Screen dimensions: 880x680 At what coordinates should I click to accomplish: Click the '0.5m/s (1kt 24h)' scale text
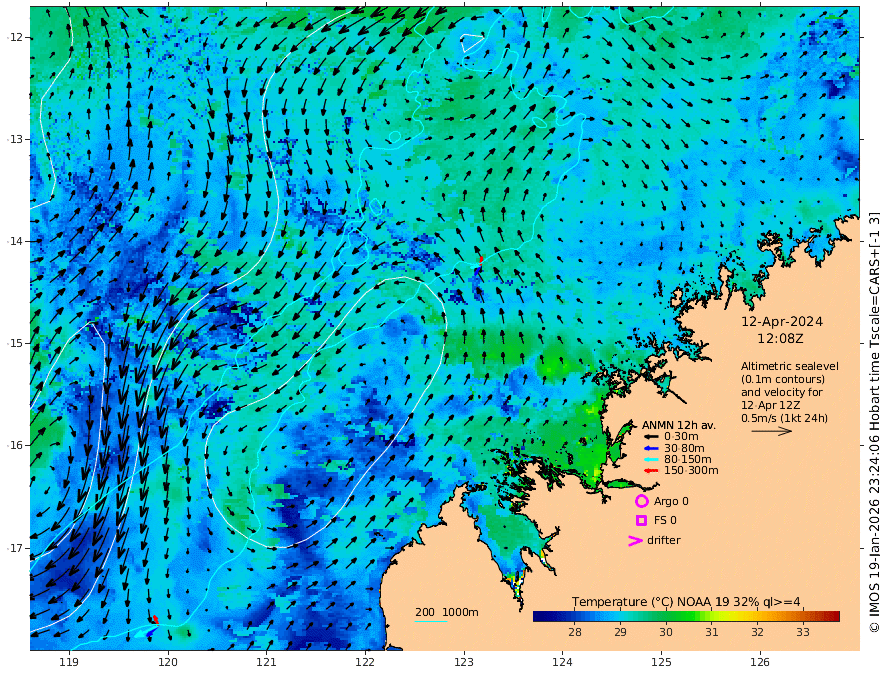785,418
